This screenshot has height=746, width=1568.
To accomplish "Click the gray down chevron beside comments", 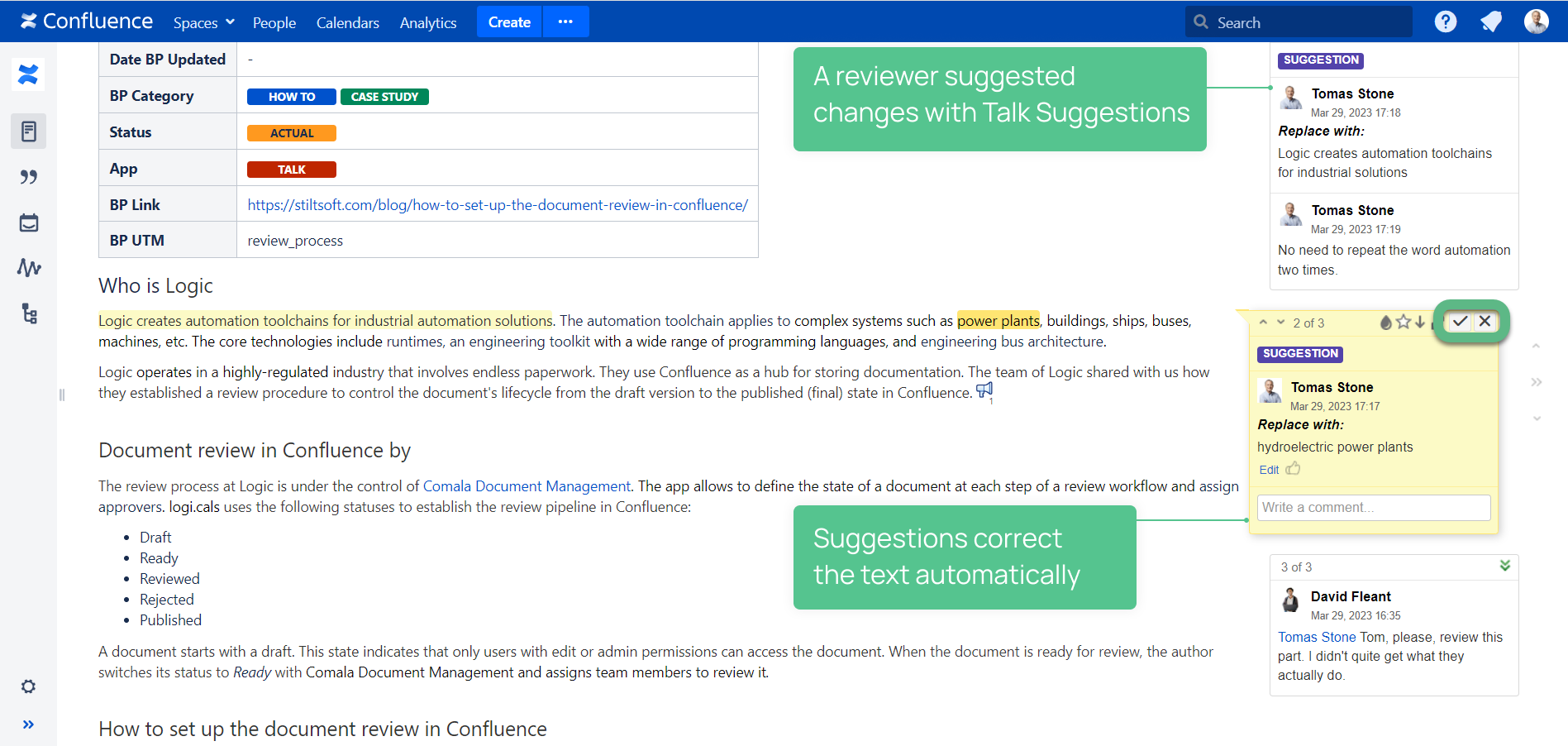I will pos(1537,418).
